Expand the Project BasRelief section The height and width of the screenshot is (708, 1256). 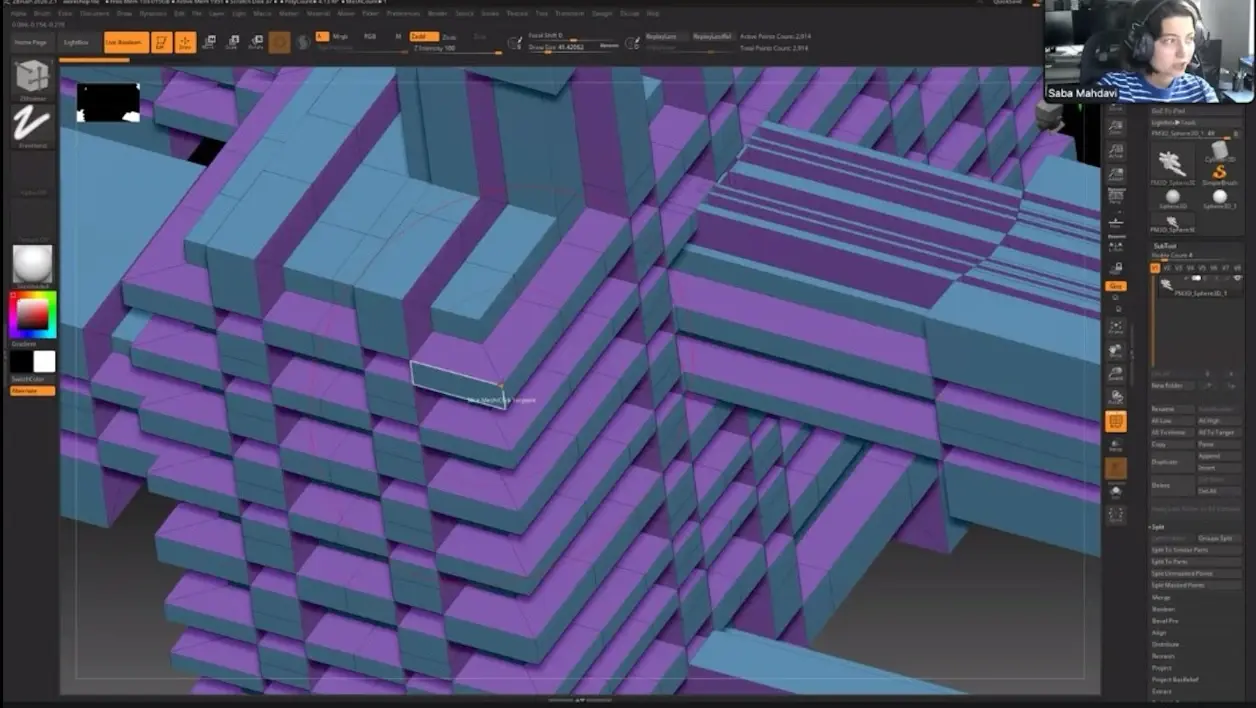(x=1175, y=680)
